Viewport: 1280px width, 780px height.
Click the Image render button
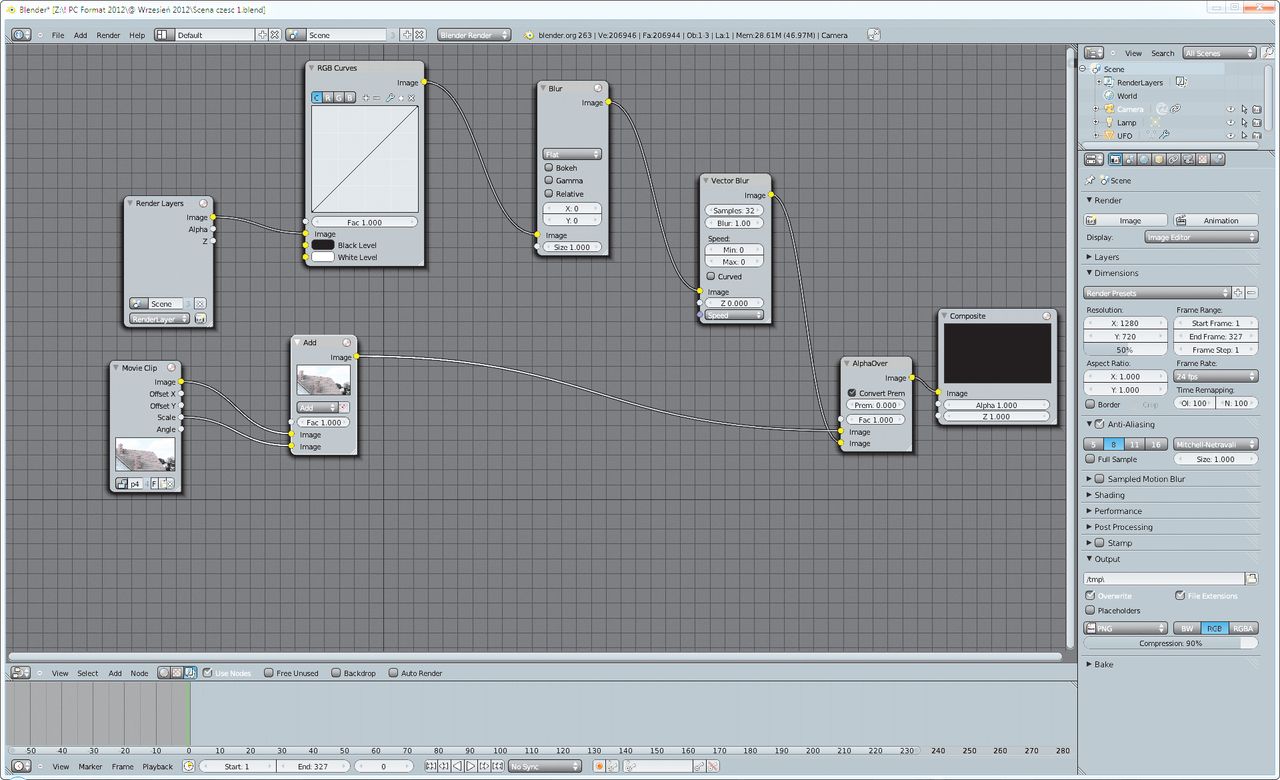point(1126,220)
